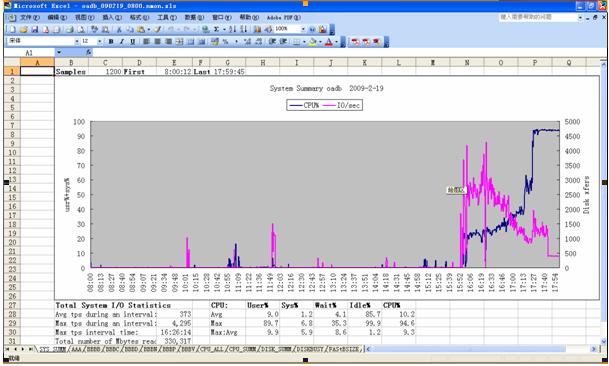Toggle Bold formatting
The width and height of the screenshot is (609, 366).
[x=111, y=42]
